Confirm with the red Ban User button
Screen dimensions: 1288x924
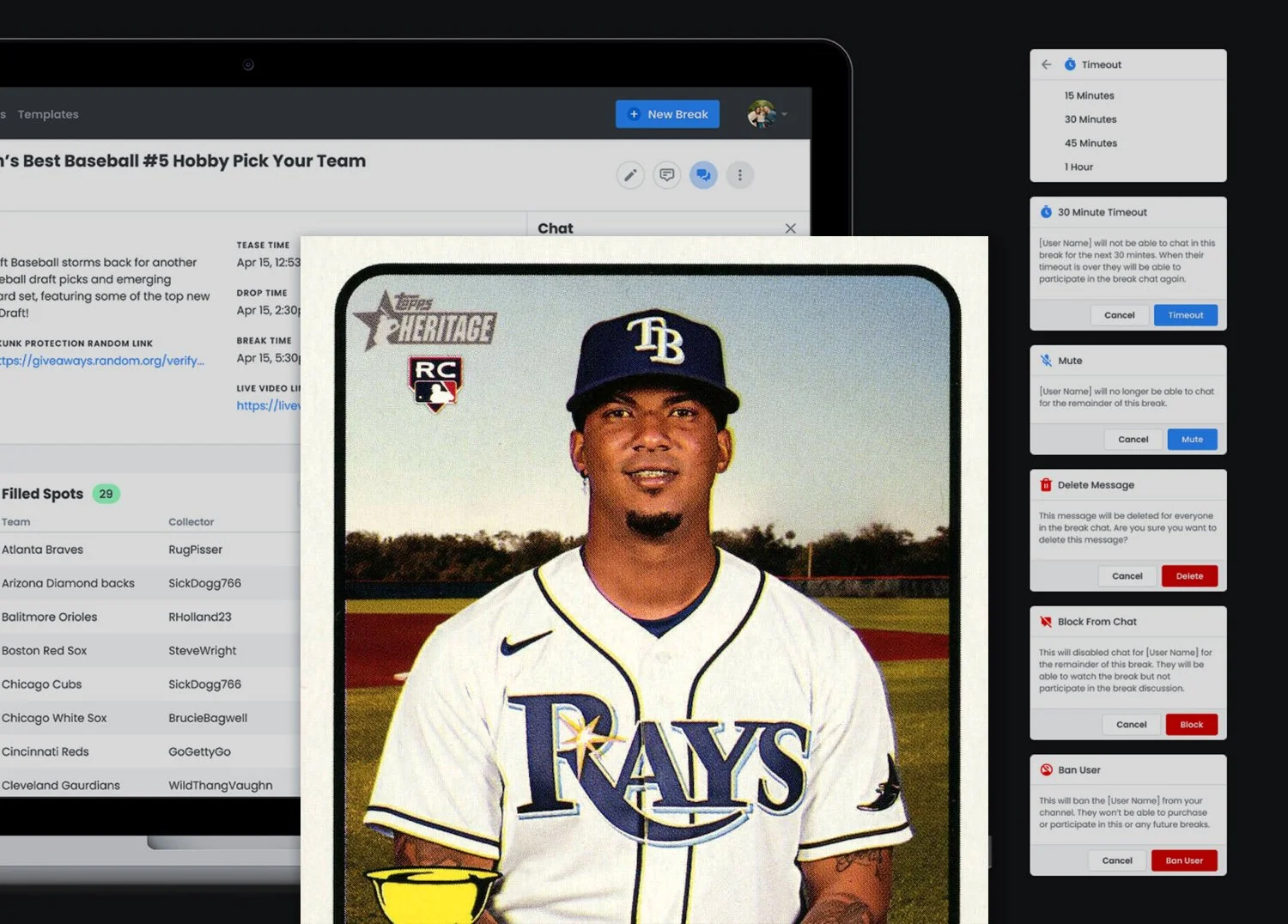[x=1184, y=860]
